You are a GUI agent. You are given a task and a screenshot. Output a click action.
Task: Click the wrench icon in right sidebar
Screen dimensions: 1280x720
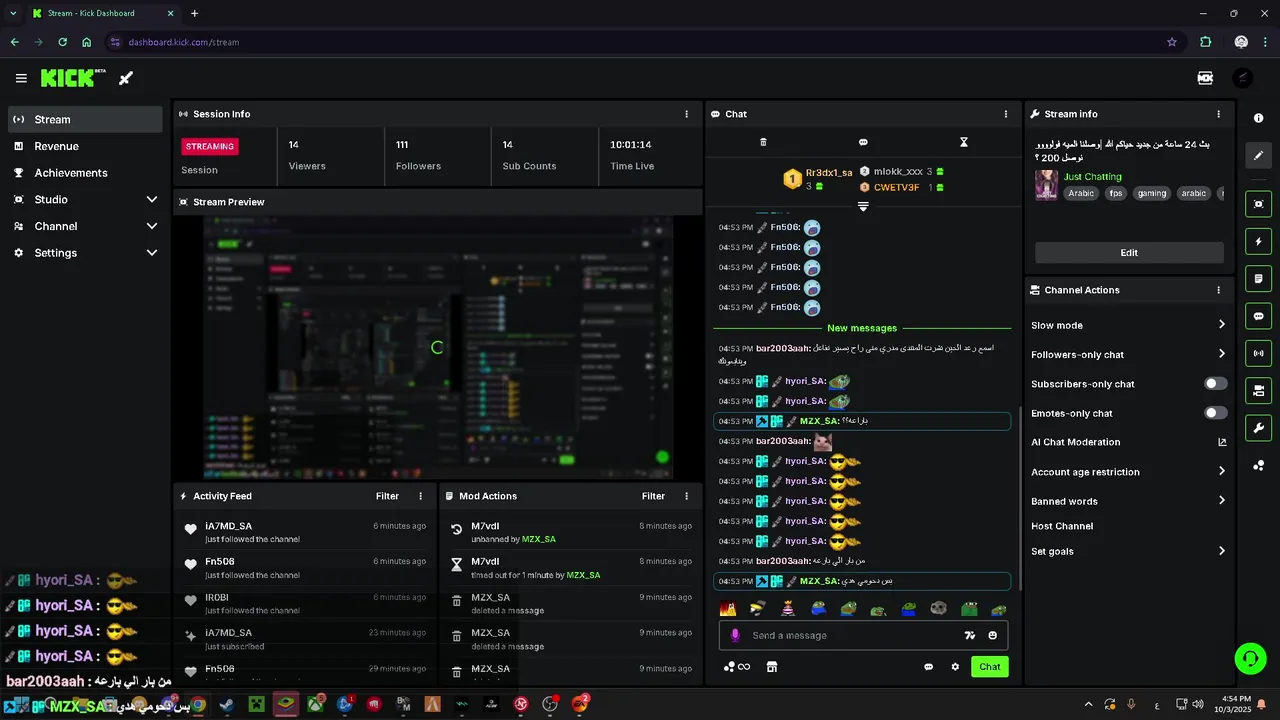pyautogui.click(x=1258, y=428)
